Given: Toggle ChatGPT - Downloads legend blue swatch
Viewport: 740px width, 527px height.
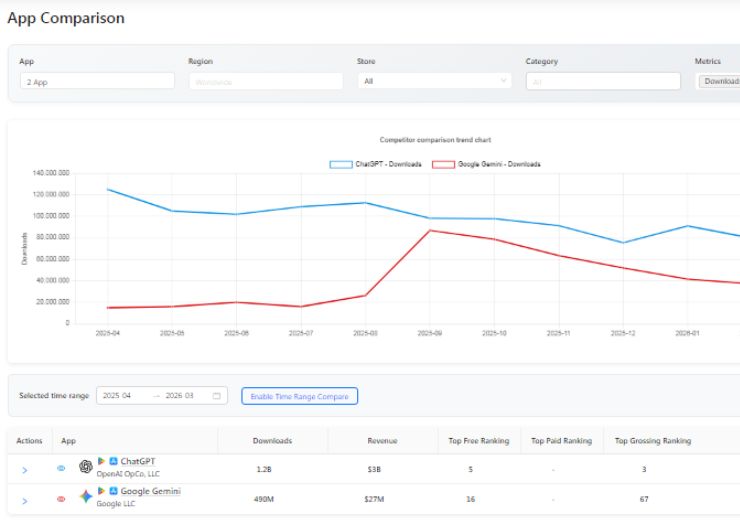Looking at the screenshot, I should (x=341, y=164).
